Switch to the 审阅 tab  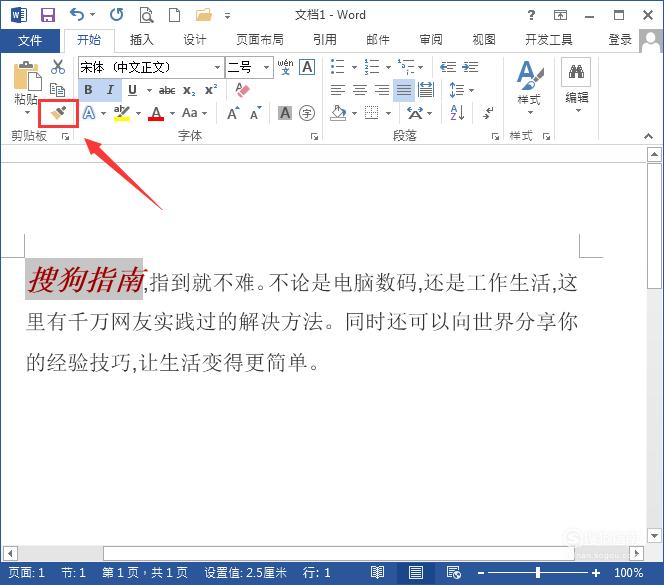click(x=431, y=40)
